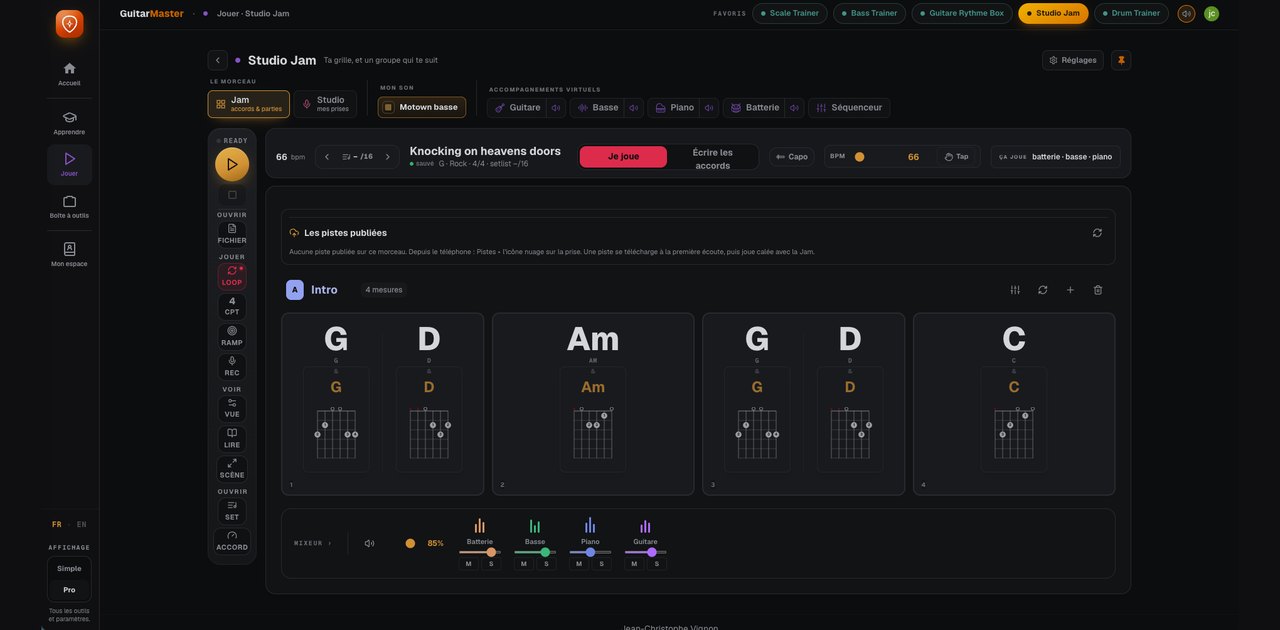Image resolution: width=1280 pixels, height=630 pixels.
Task: Mute the Basse mixer channel
Action: (x=523, y=564)
